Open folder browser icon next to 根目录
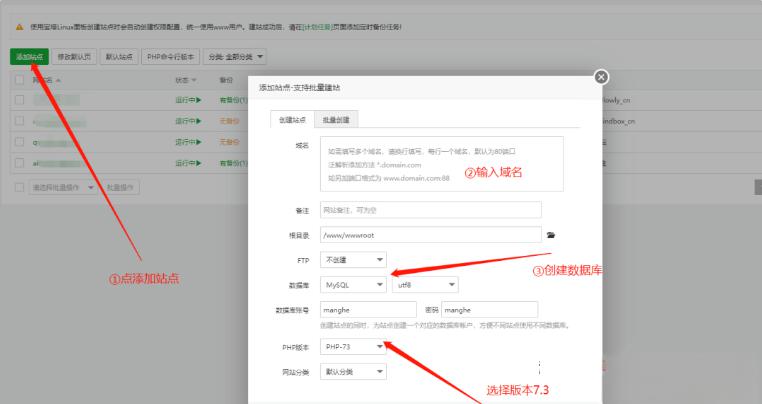This screenshot has width=762, height=404. (x=551, y=235)
